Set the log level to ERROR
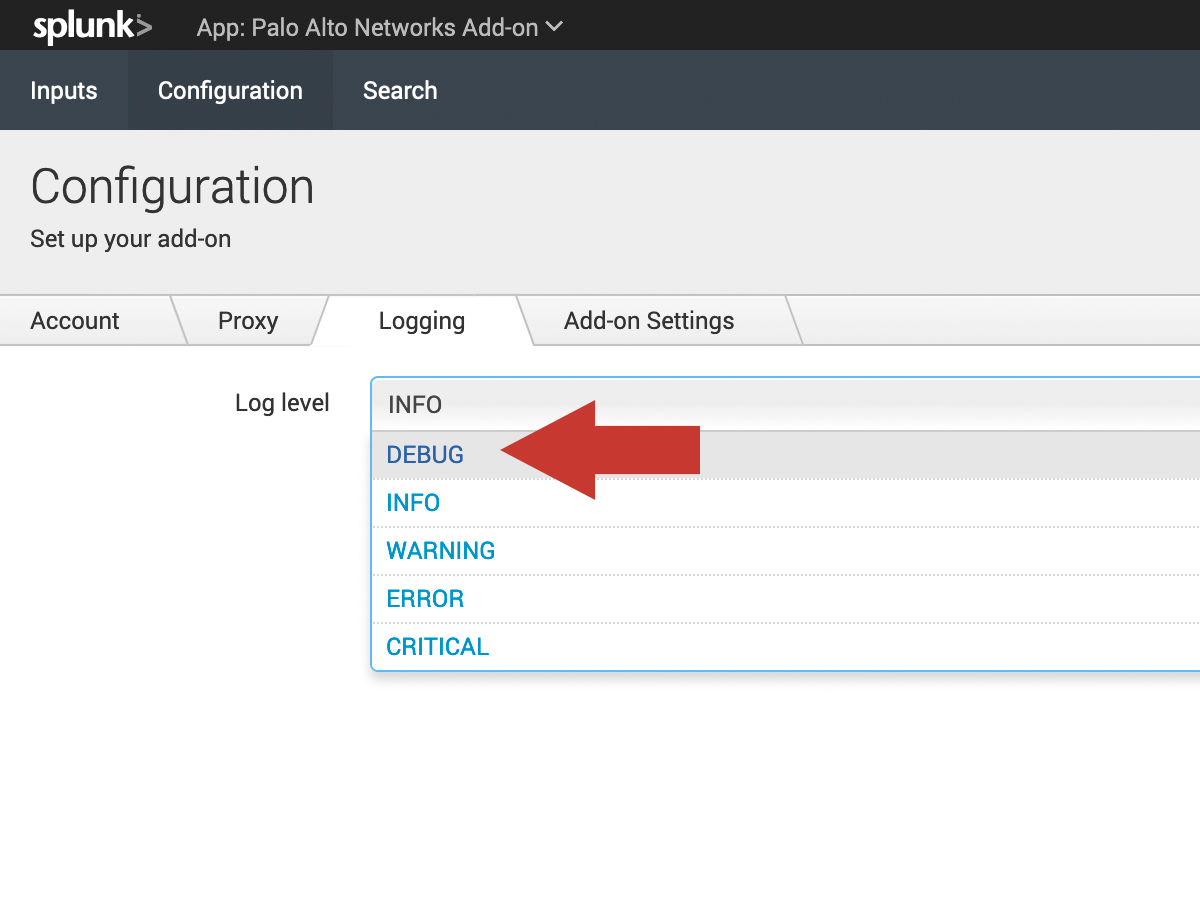This screenshot has width=1200, height=900. point(425,599)
